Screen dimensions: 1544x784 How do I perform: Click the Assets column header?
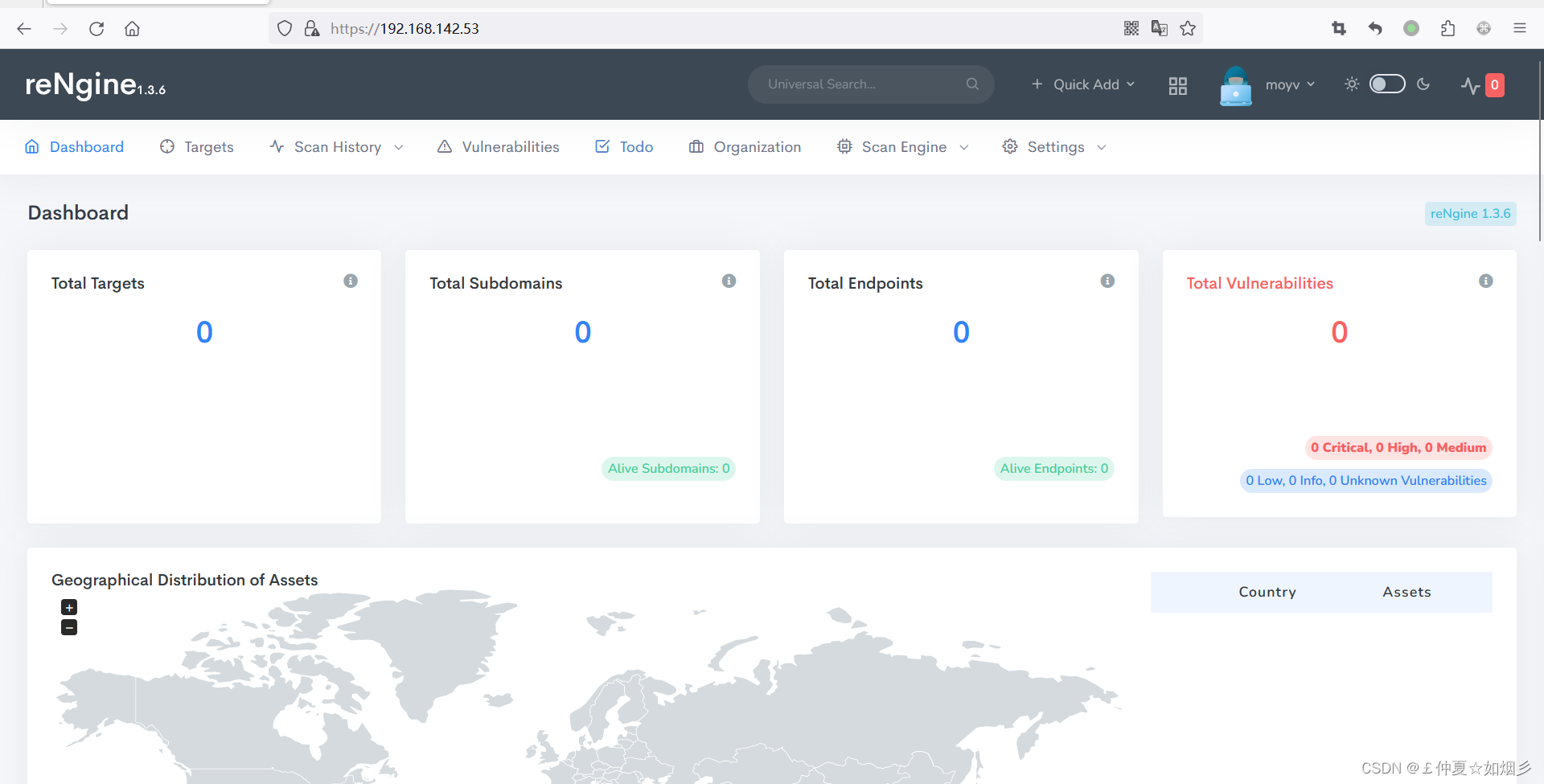coord(1406,592)
